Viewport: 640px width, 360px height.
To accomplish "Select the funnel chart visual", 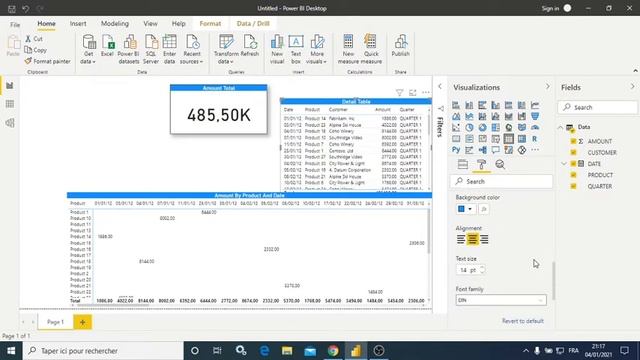I will [535, 117].
